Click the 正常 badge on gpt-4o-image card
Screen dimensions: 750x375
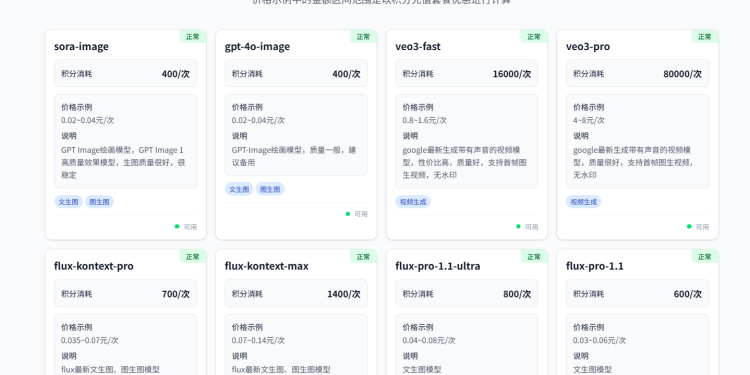click(x=364, y=37)
